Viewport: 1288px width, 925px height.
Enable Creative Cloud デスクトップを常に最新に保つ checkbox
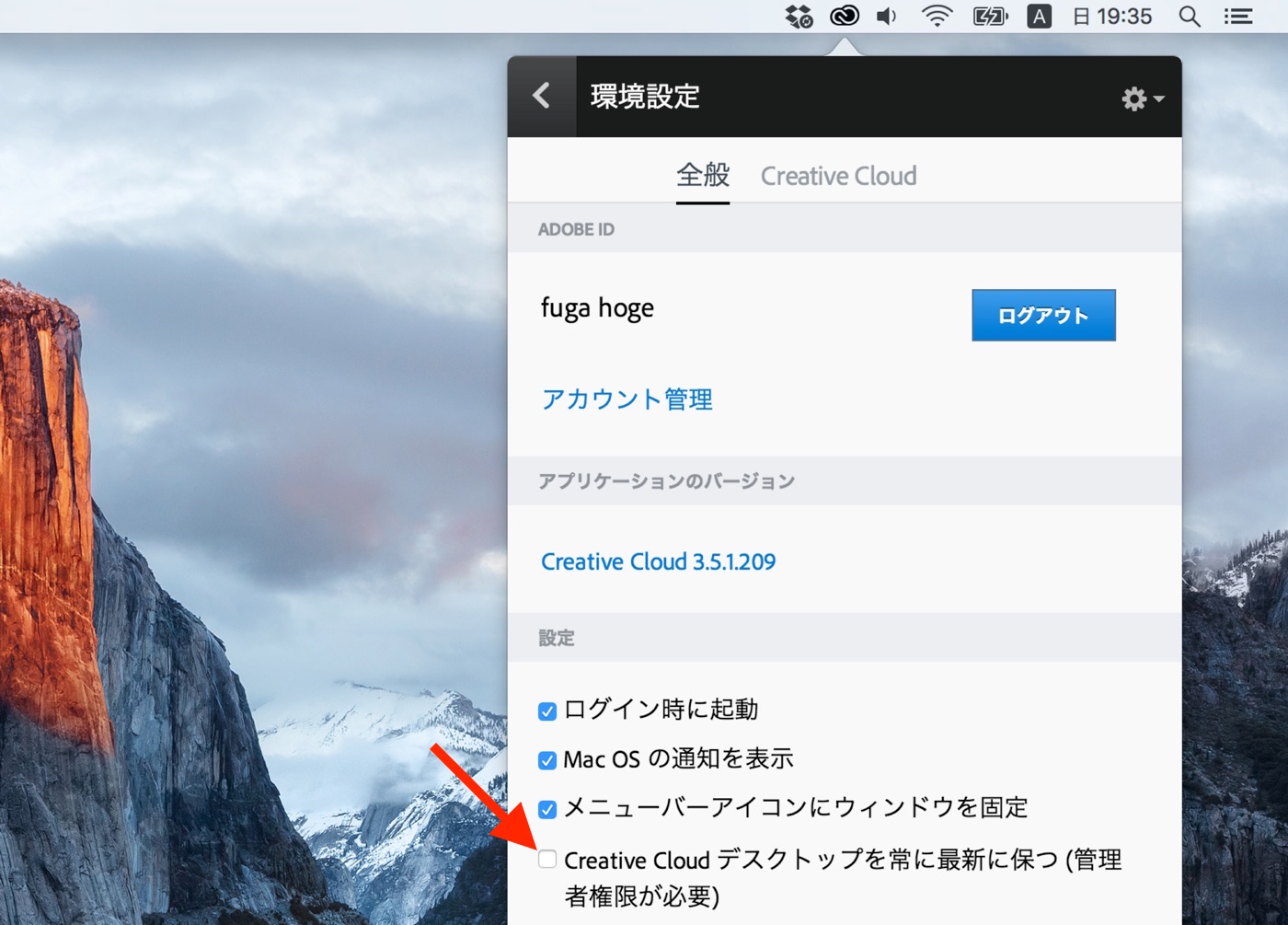(x=547, y=860)
